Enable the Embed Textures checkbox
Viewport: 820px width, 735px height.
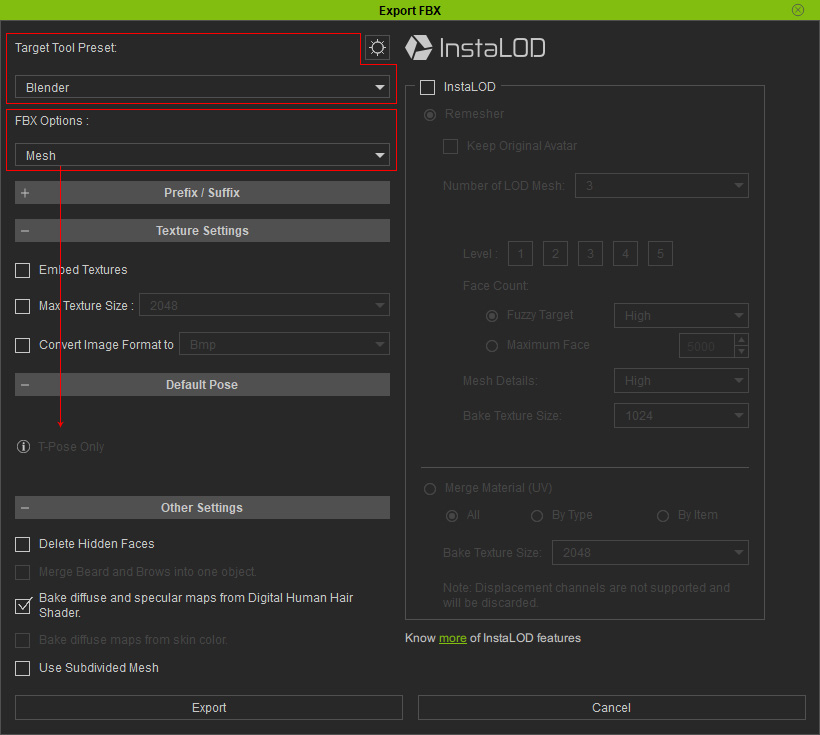pos(22,270)
